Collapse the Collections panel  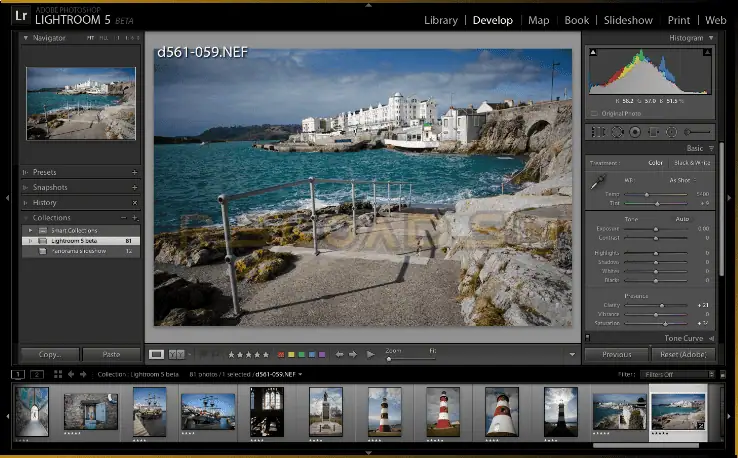coord(25,217)
